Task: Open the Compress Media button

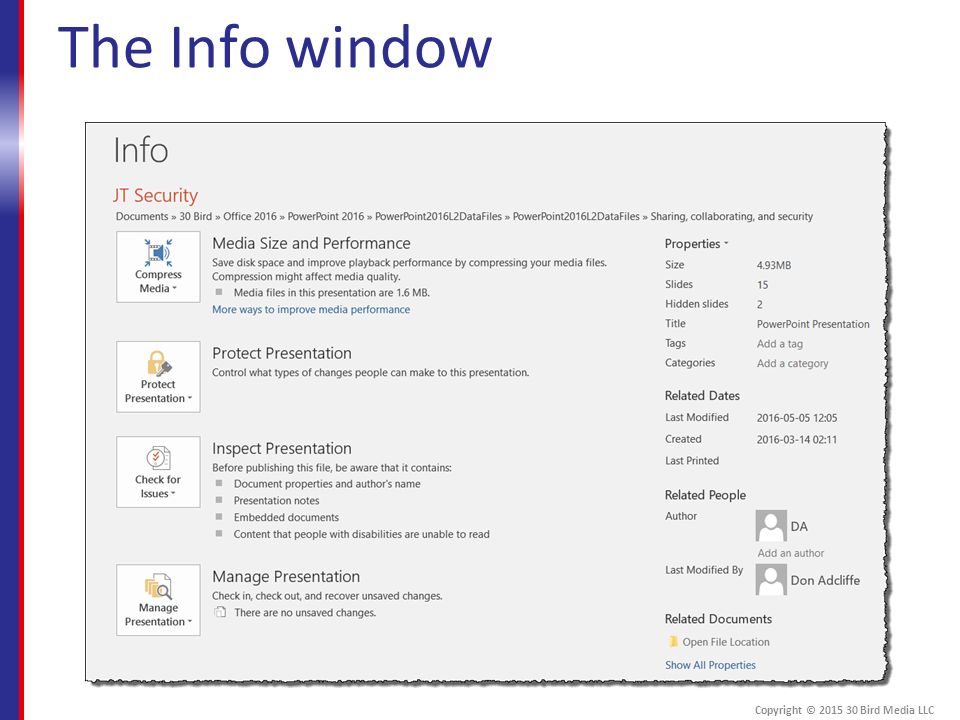Action: (x=158, y=267)
